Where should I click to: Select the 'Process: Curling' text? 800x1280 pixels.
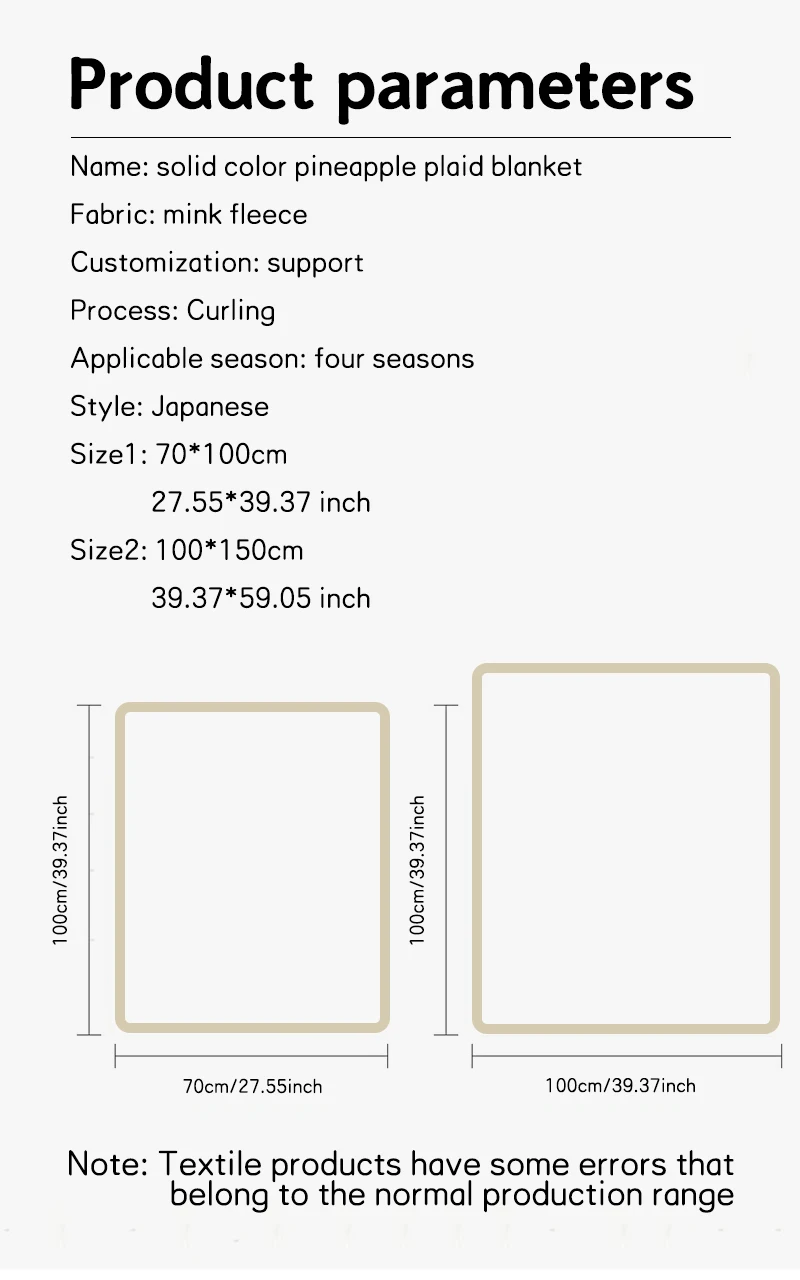tap(173, 310)
